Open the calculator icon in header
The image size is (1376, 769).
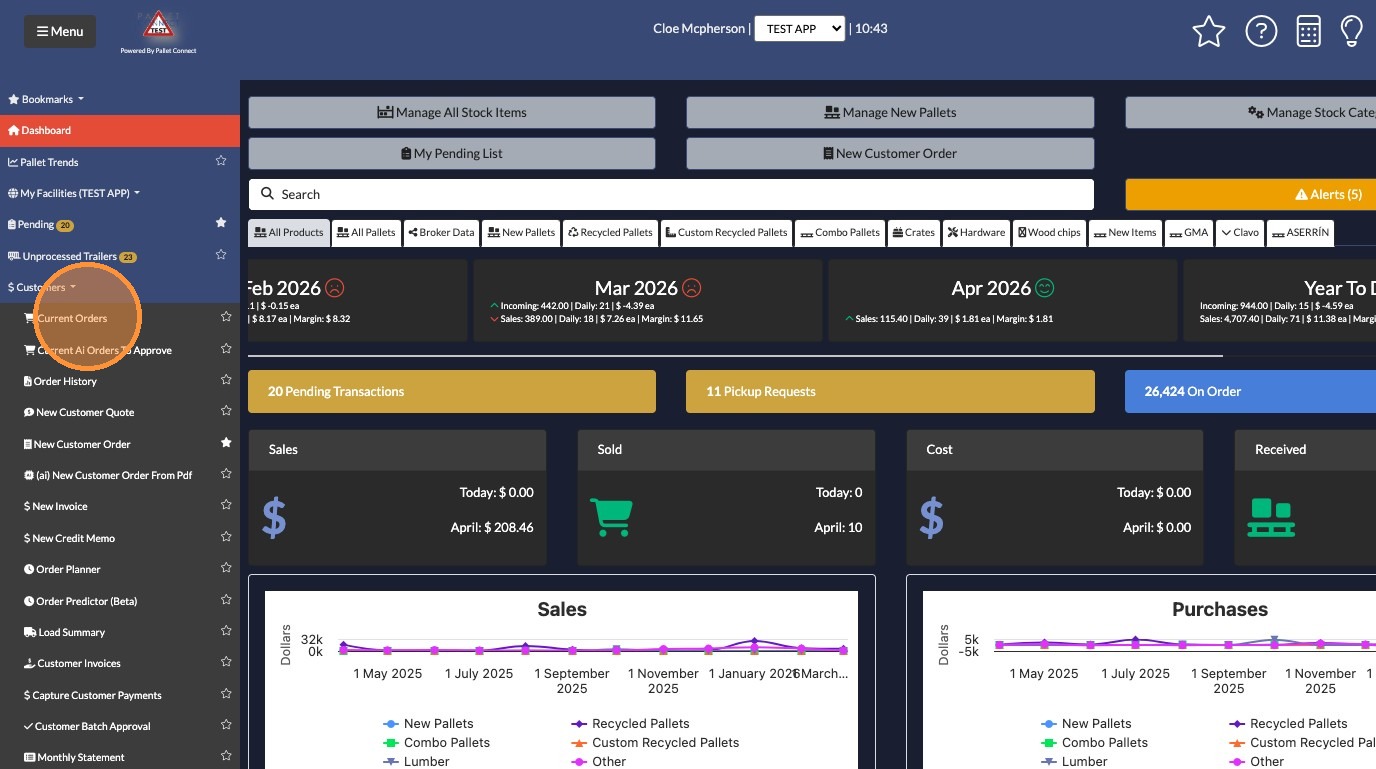click(x=1308, y=31)
